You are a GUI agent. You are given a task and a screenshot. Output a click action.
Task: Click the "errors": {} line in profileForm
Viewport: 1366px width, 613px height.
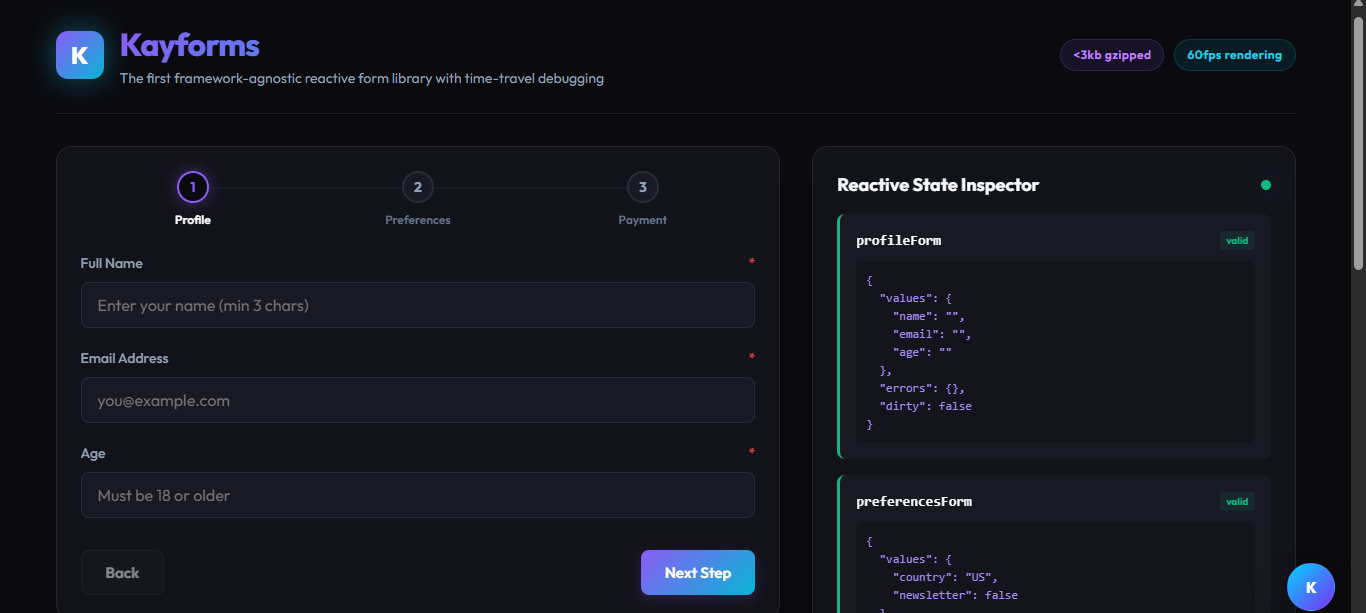[x=922, y=388]
